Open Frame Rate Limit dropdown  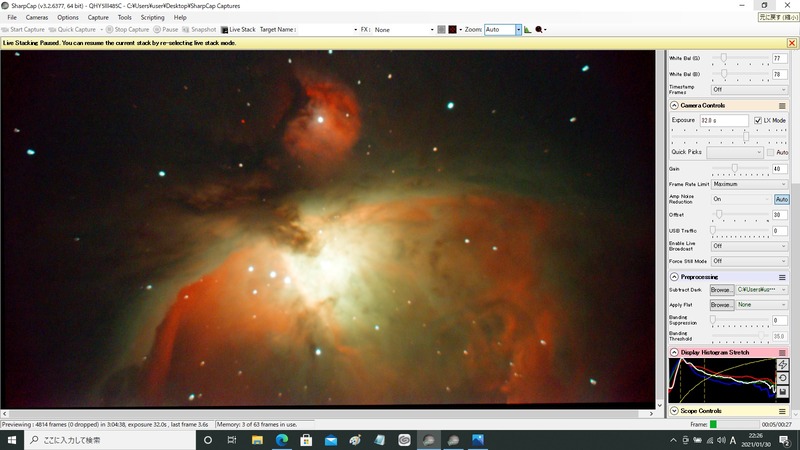tap(749, 184)
